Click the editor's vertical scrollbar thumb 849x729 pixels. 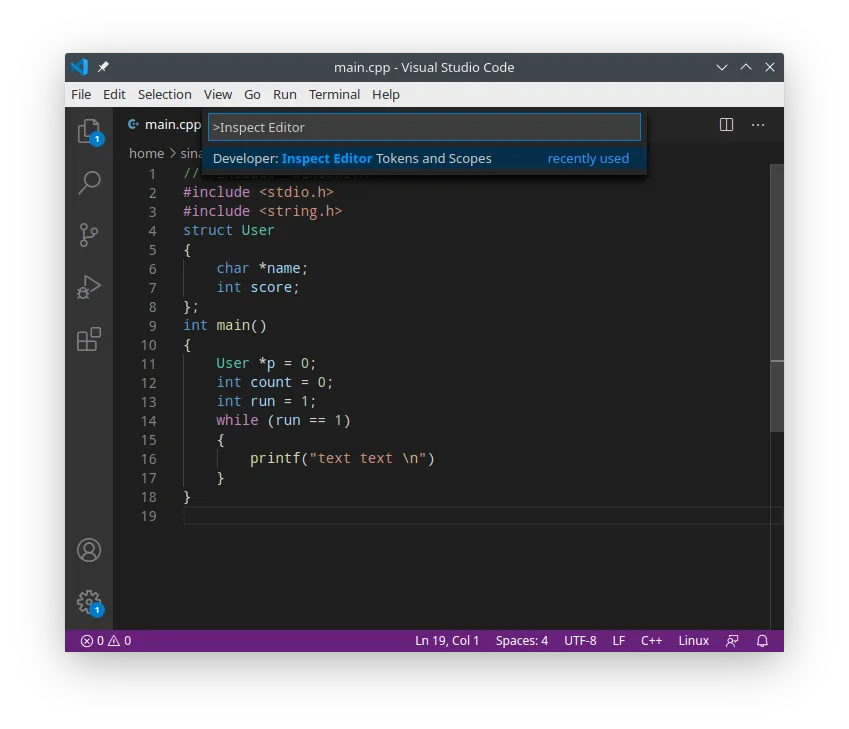pos(777,298)
